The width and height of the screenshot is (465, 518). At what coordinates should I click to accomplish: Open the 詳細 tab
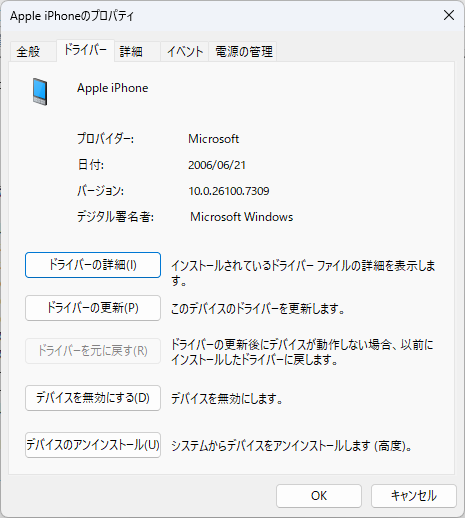coord(137,52)
